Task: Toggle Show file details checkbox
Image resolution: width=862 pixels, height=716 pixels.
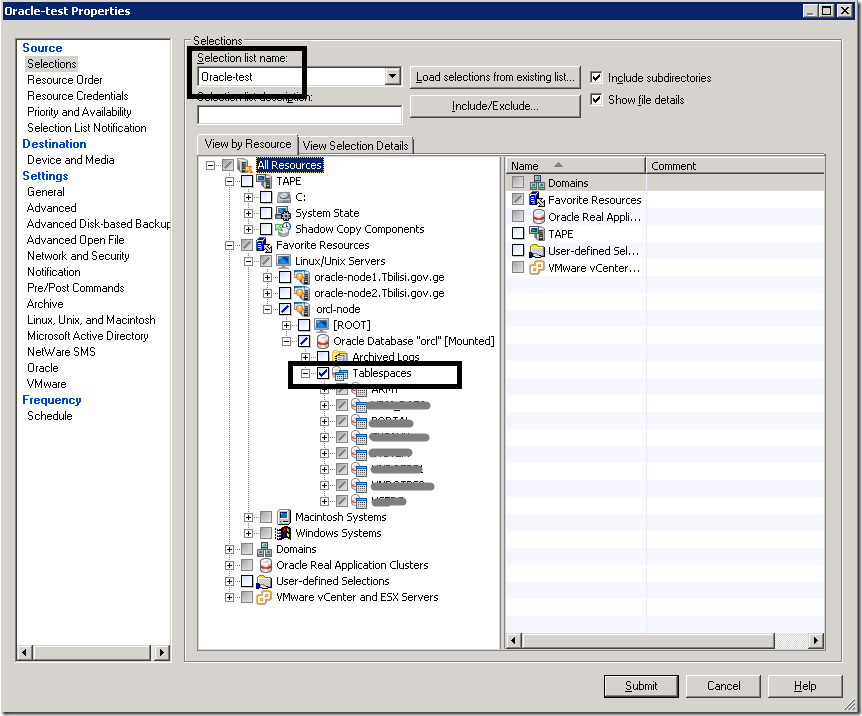Action: (x=597, y=100)
